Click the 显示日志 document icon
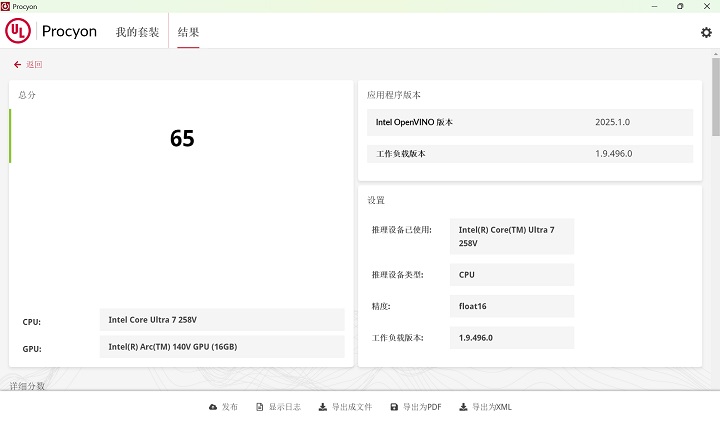 (x=259, y=407)
